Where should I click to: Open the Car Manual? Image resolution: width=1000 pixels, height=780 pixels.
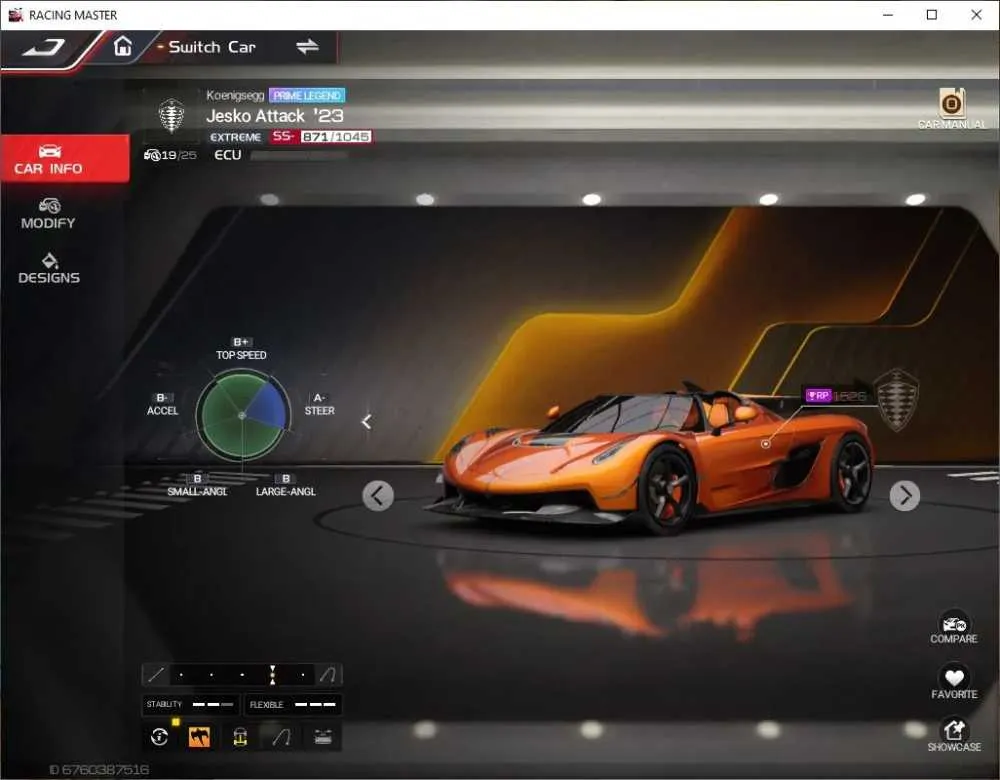(952, 108)
